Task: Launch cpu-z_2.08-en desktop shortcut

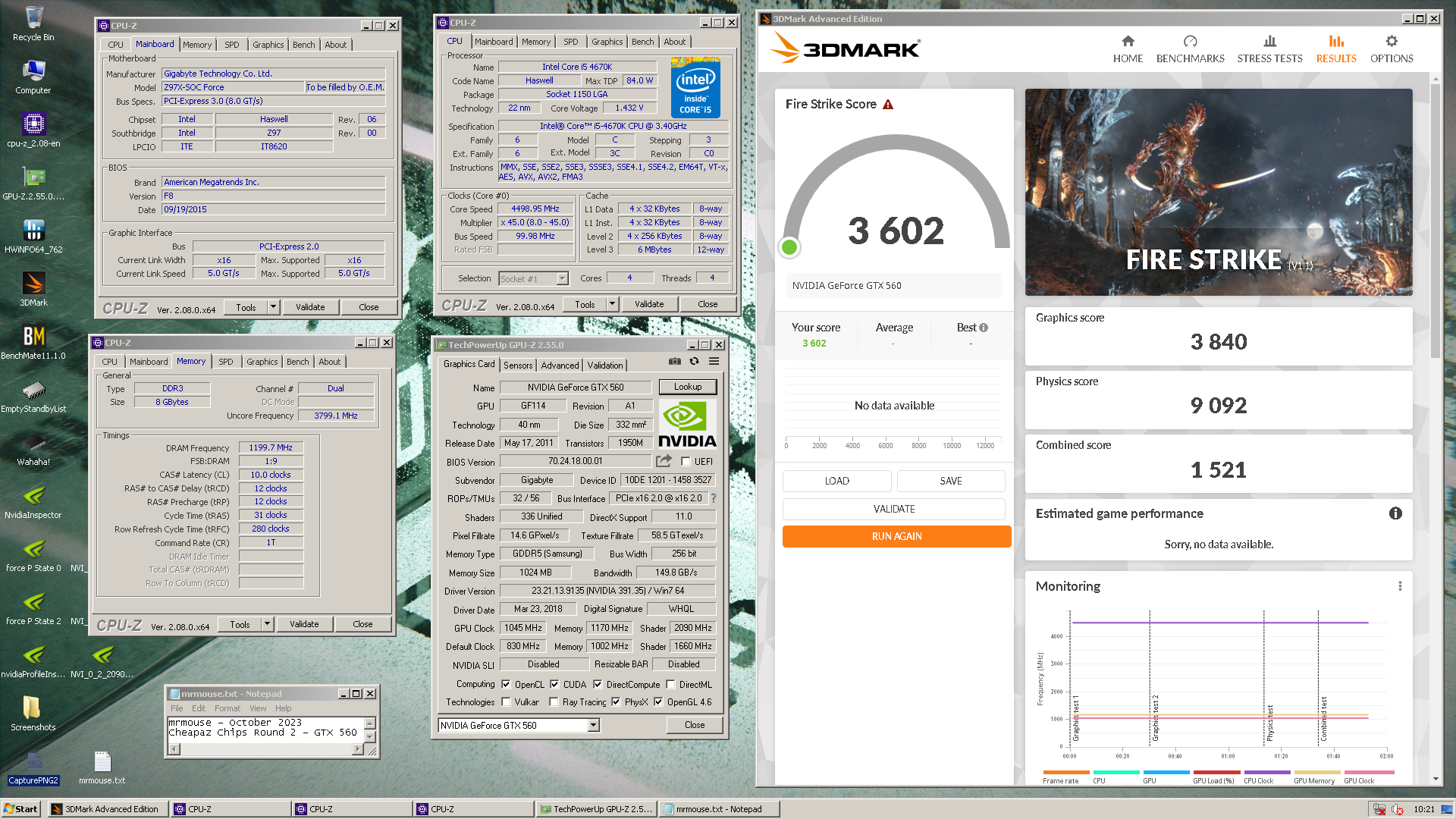Action: 33,130
